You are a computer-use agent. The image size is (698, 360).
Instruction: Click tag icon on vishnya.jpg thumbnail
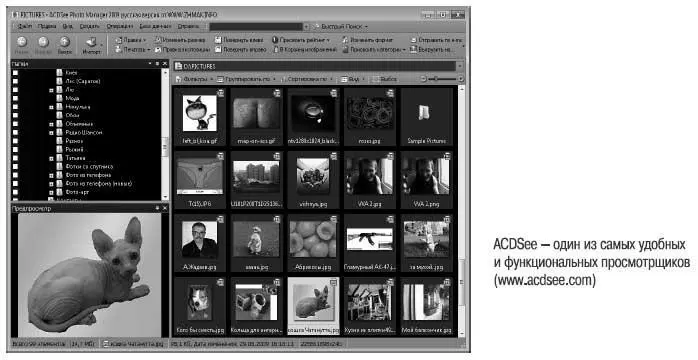tap(333, 156)
